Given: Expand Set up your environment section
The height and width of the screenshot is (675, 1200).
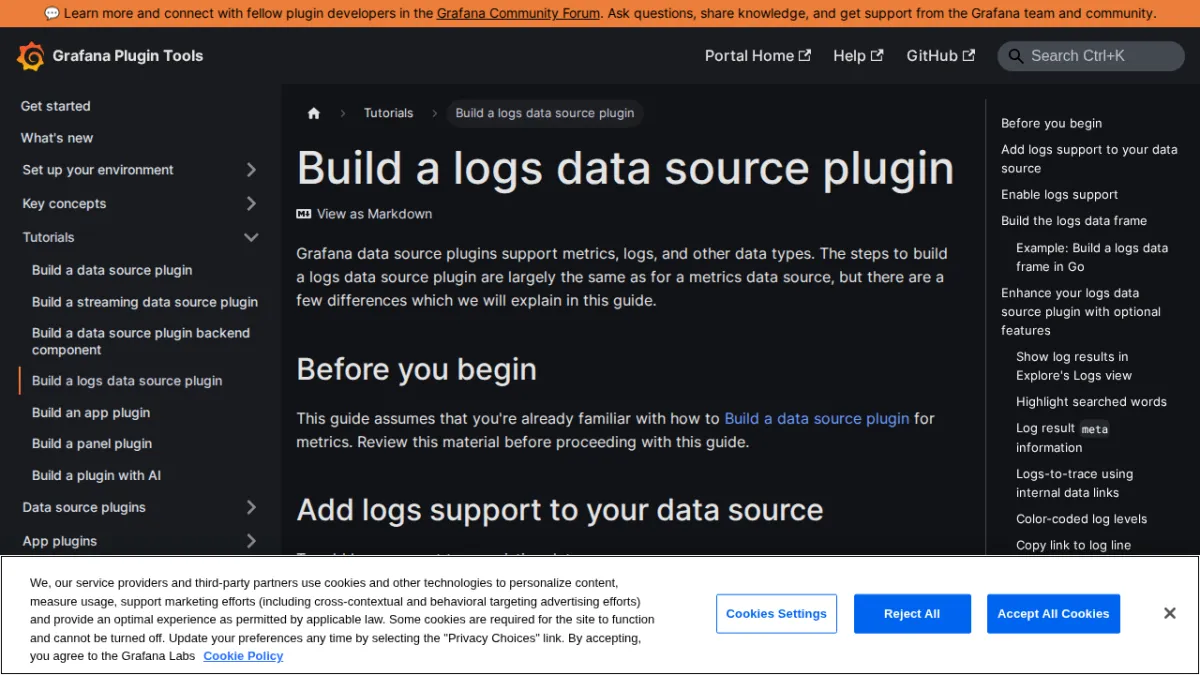Looking at the screenshot, I should (251, 170).
